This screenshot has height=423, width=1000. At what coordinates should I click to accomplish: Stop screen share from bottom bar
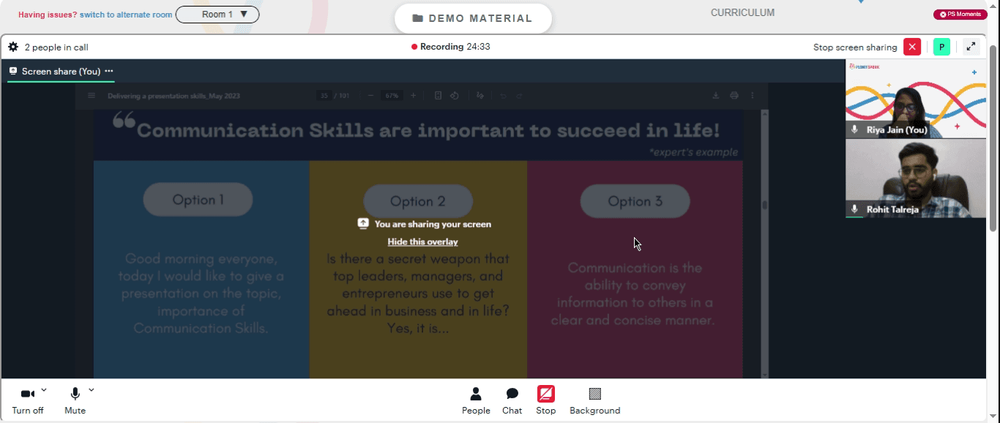[x=546, y=401]
